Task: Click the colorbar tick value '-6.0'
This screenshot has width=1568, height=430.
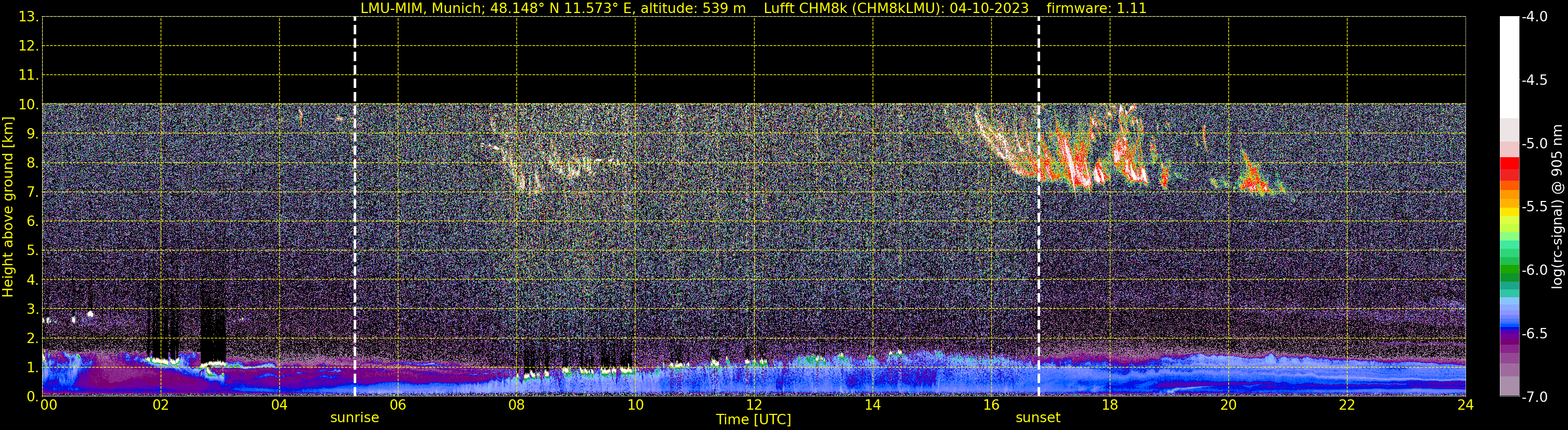Action: point(1535,270)
